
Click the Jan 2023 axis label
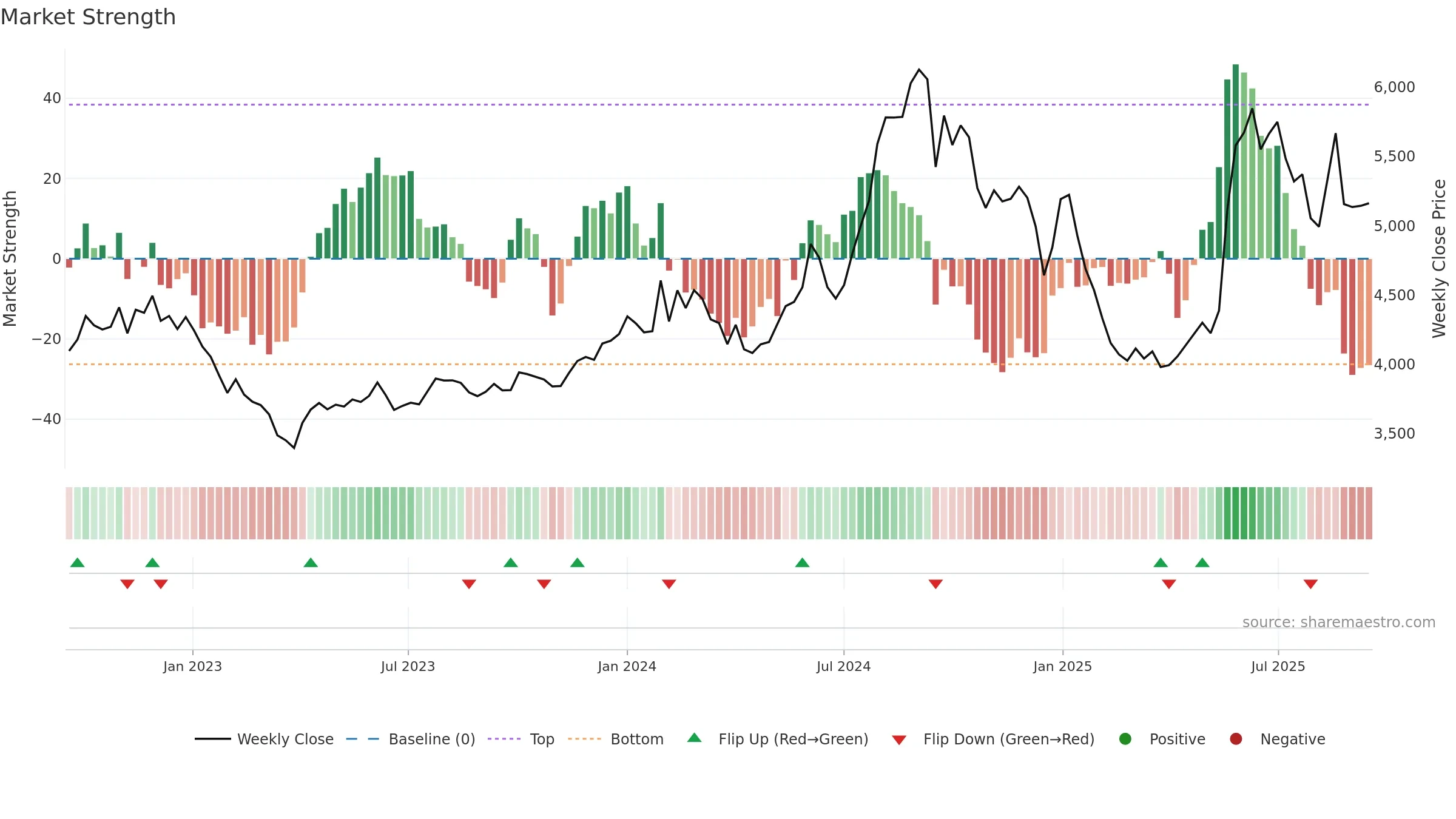pyautogui.click(x=192, y=666)
